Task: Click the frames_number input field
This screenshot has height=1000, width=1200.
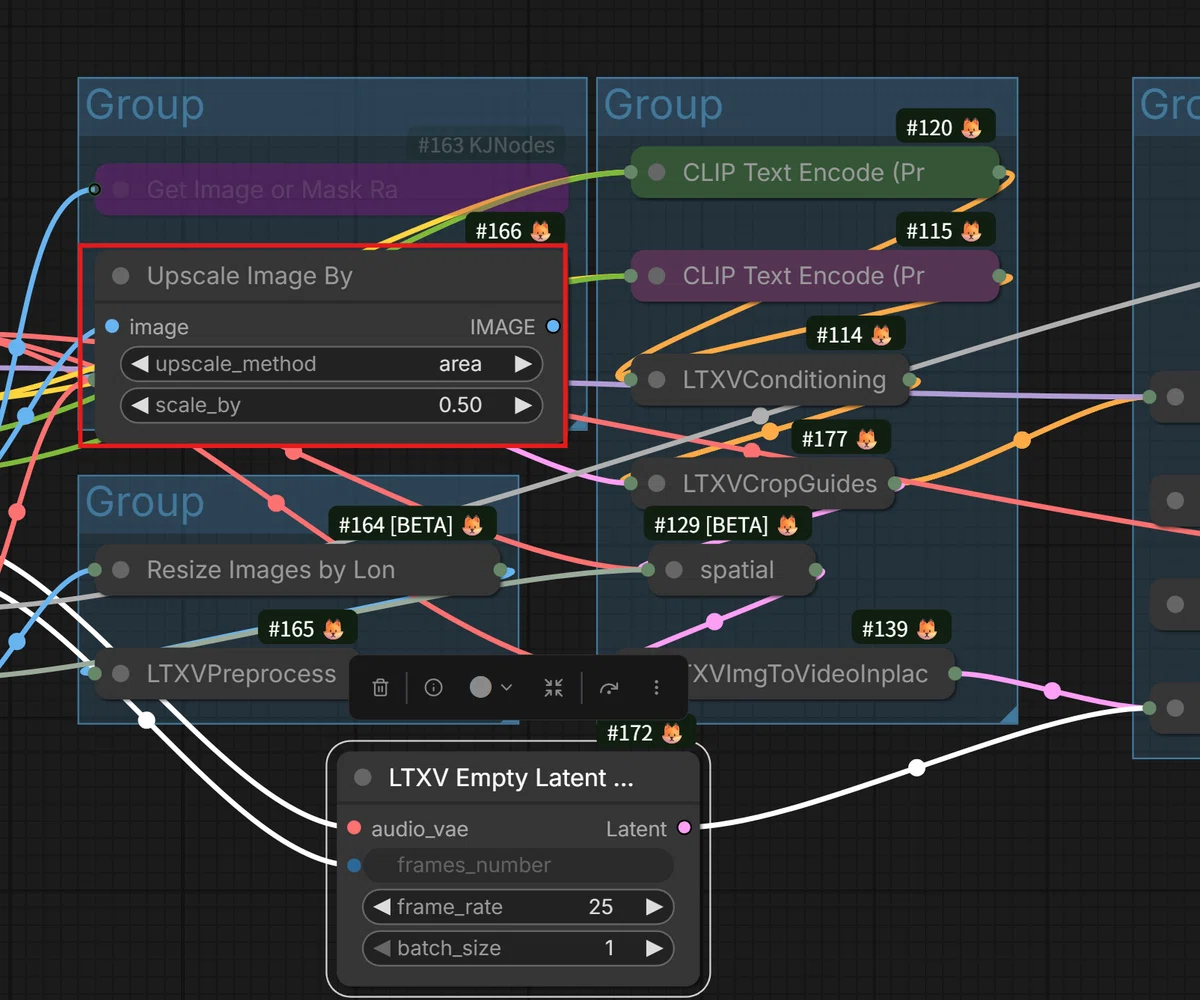Action: coord(518,865)
